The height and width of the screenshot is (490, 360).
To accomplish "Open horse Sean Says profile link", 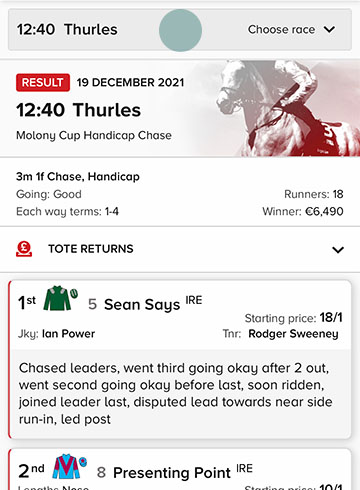I will point(142,305).
